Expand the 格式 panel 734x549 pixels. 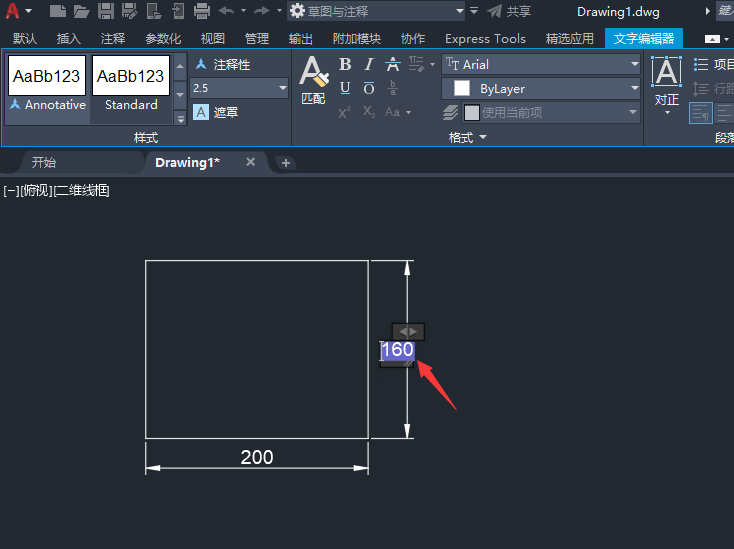click(x=468, y=137)
